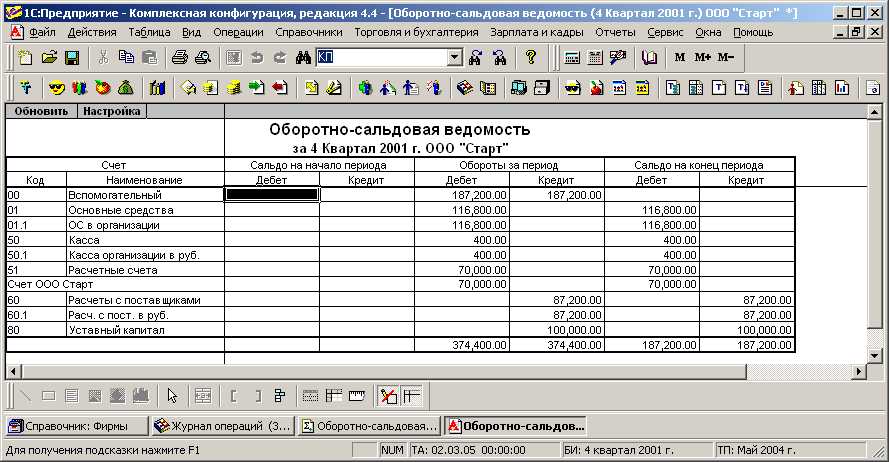Click the green arrow document icon
This screenshot has width=889, height=462.
click(257, 88)
